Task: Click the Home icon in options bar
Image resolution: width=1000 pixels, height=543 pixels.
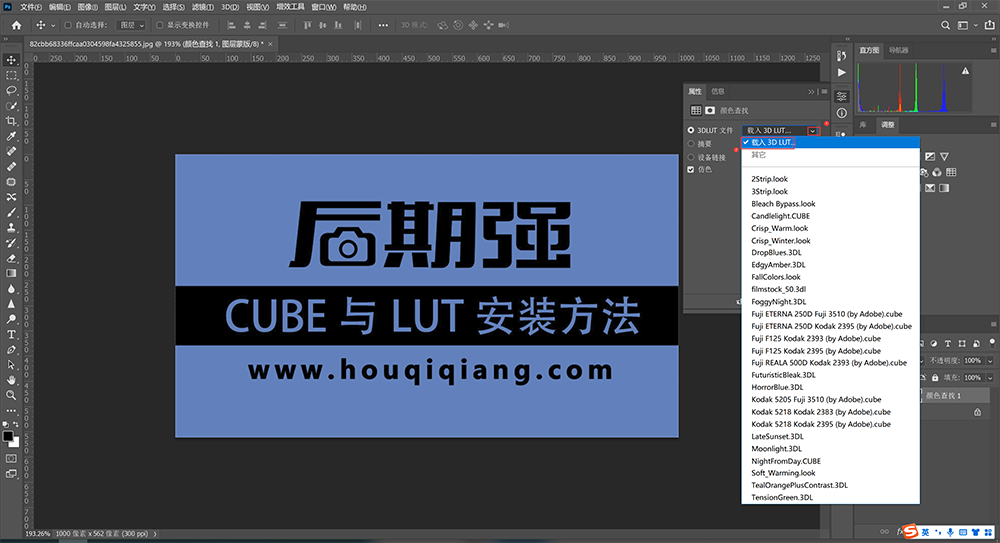Action: 17,26
